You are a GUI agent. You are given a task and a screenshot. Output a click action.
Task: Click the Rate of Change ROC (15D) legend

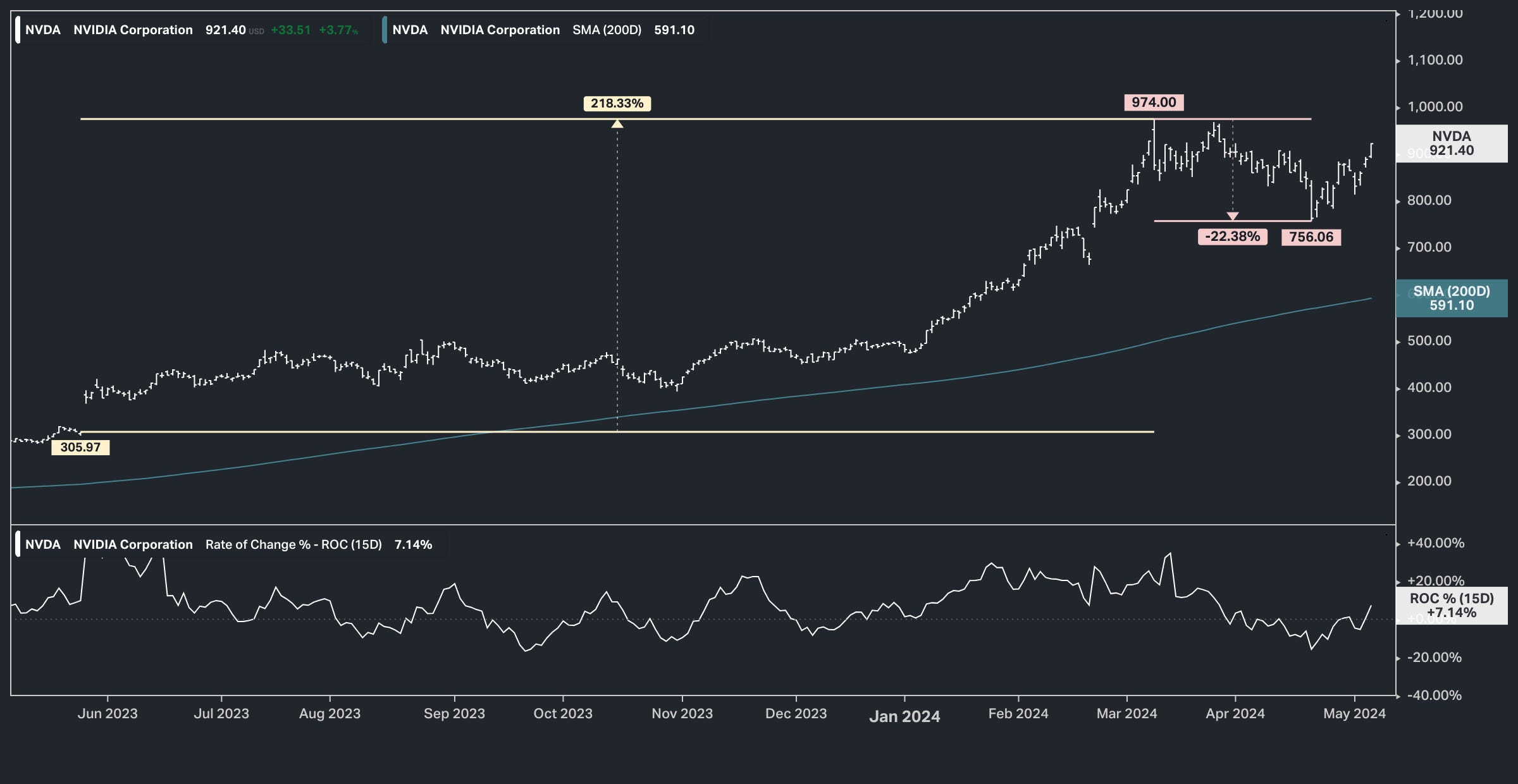point(229,544)
